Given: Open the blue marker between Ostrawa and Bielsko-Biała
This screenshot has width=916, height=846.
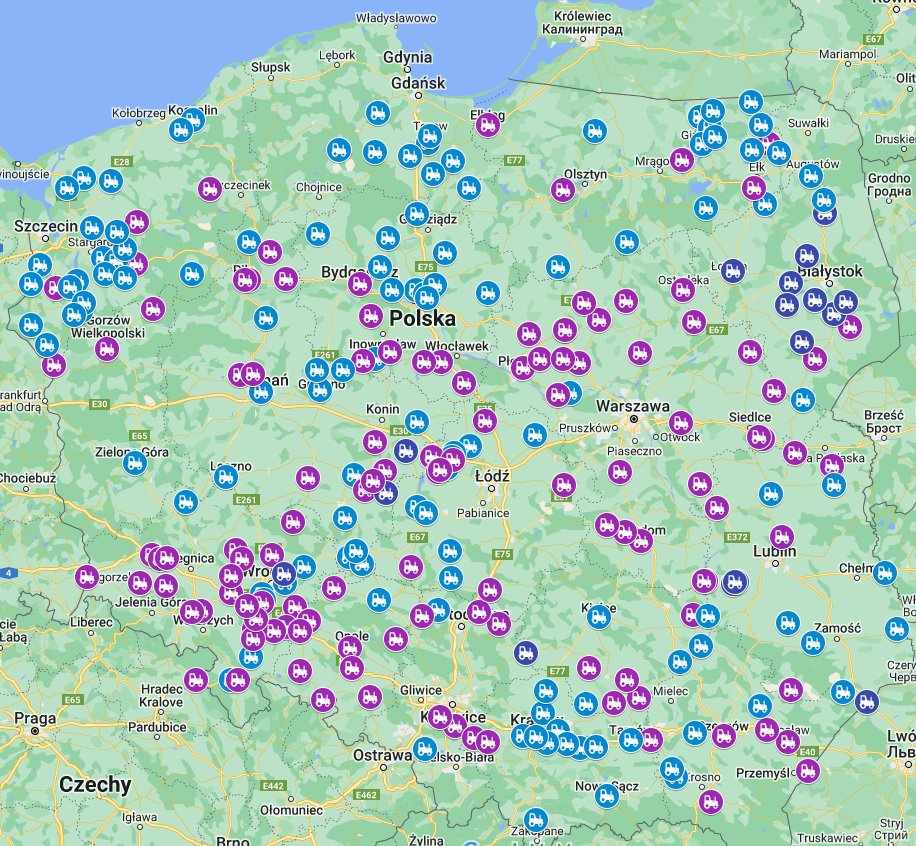Looking at the screenshot, I should click(x=425, y=748).
